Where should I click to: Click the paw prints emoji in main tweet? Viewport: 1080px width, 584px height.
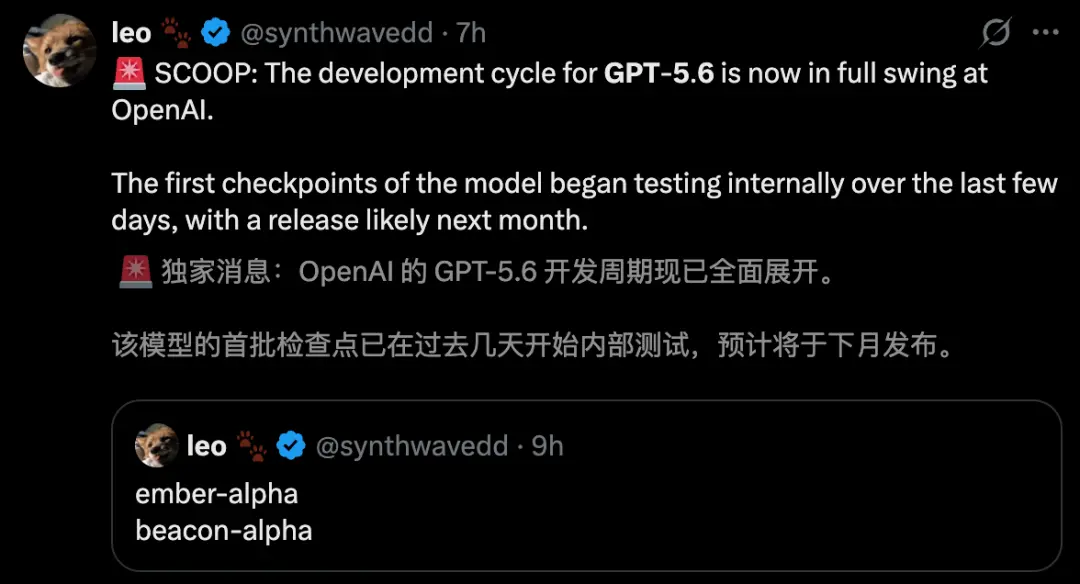176,32
